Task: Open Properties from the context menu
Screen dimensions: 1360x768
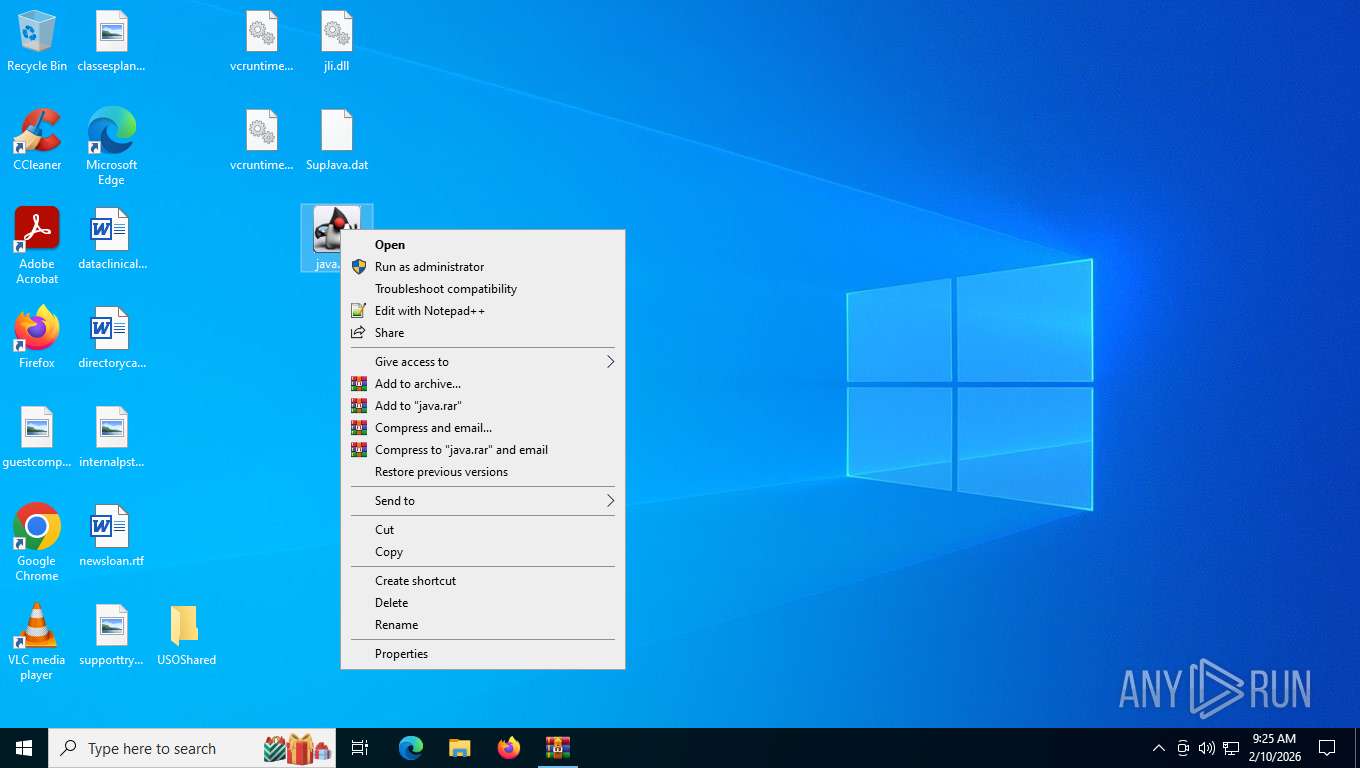Action: [483, 654]
